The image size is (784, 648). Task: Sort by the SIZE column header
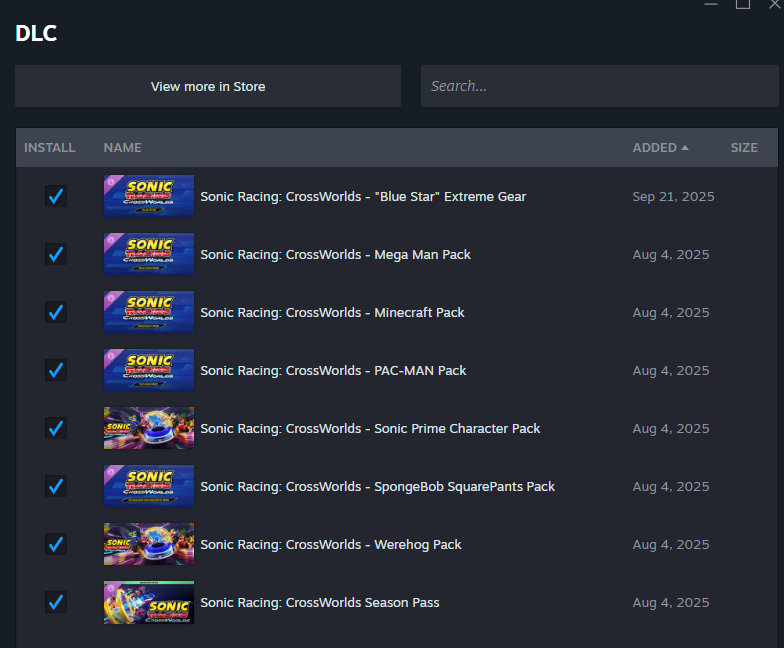click(x=744, y=148)
